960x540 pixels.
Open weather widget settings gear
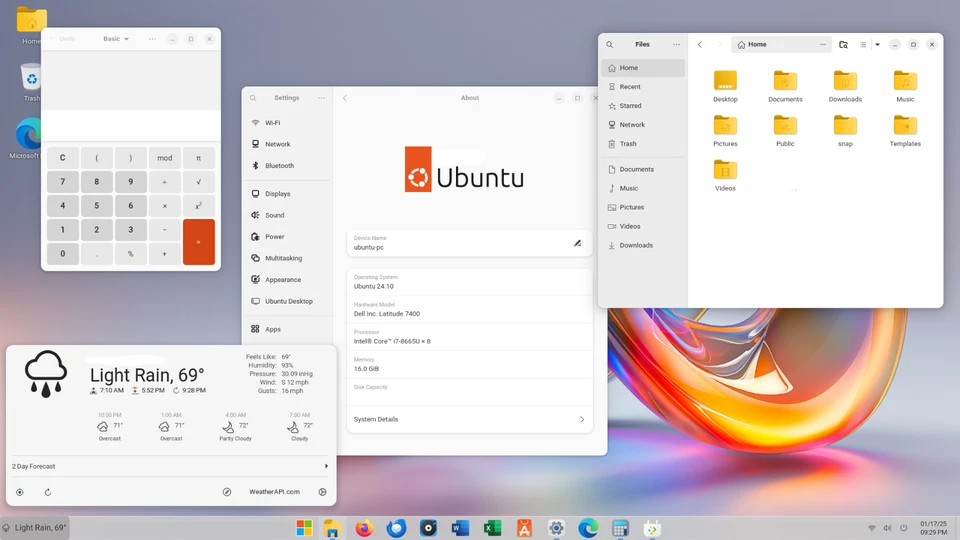[x=322, y=492]
